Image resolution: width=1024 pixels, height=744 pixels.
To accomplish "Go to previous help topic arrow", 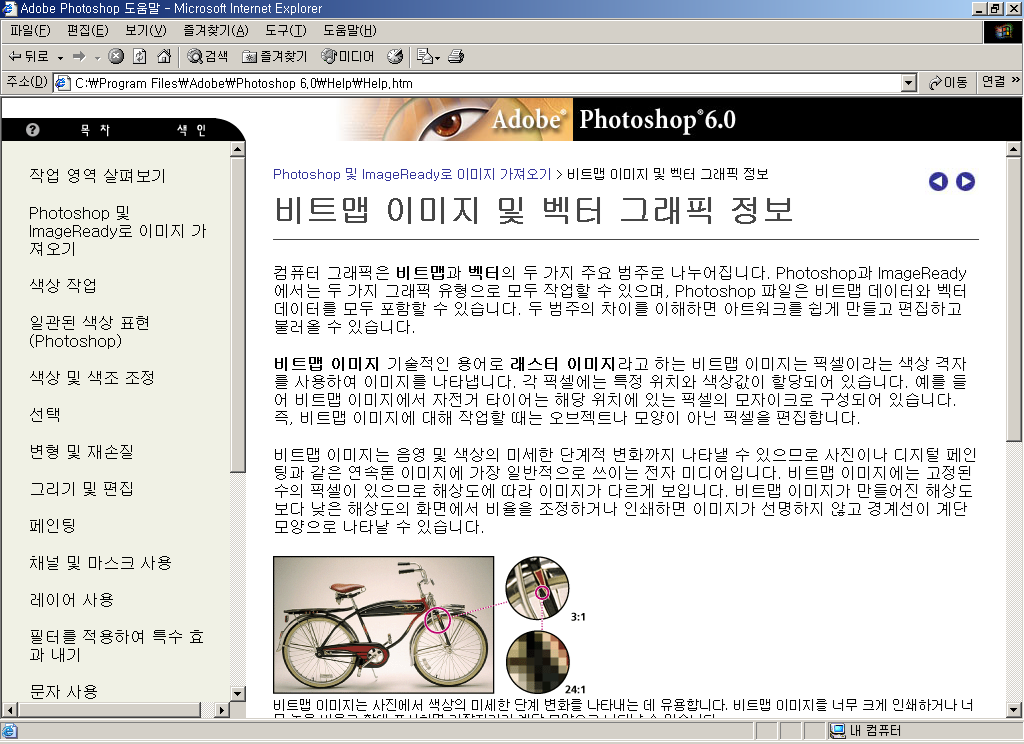I will pos(938,182).
